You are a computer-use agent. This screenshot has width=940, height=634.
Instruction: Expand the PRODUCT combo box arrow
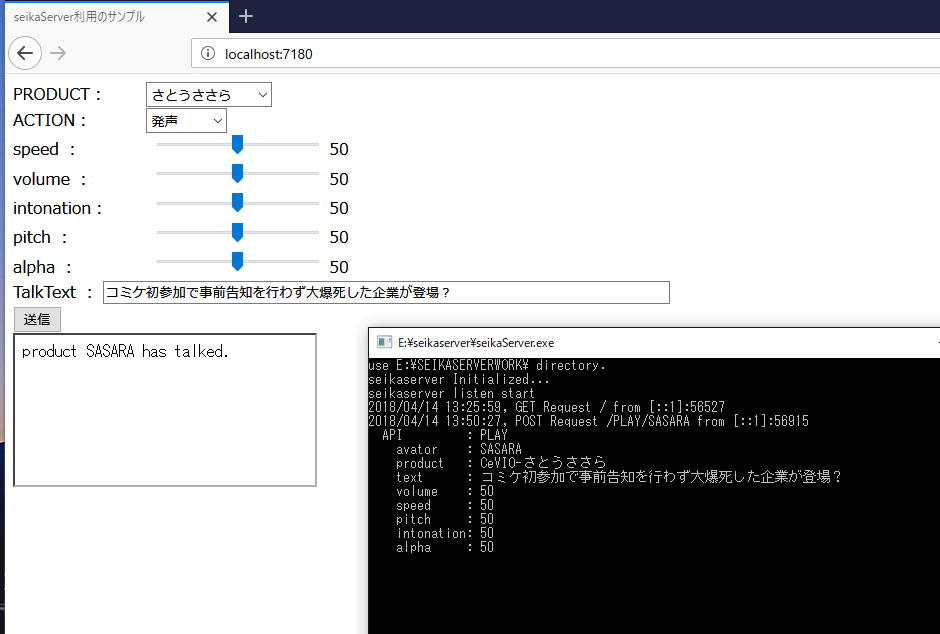[264, 94]
